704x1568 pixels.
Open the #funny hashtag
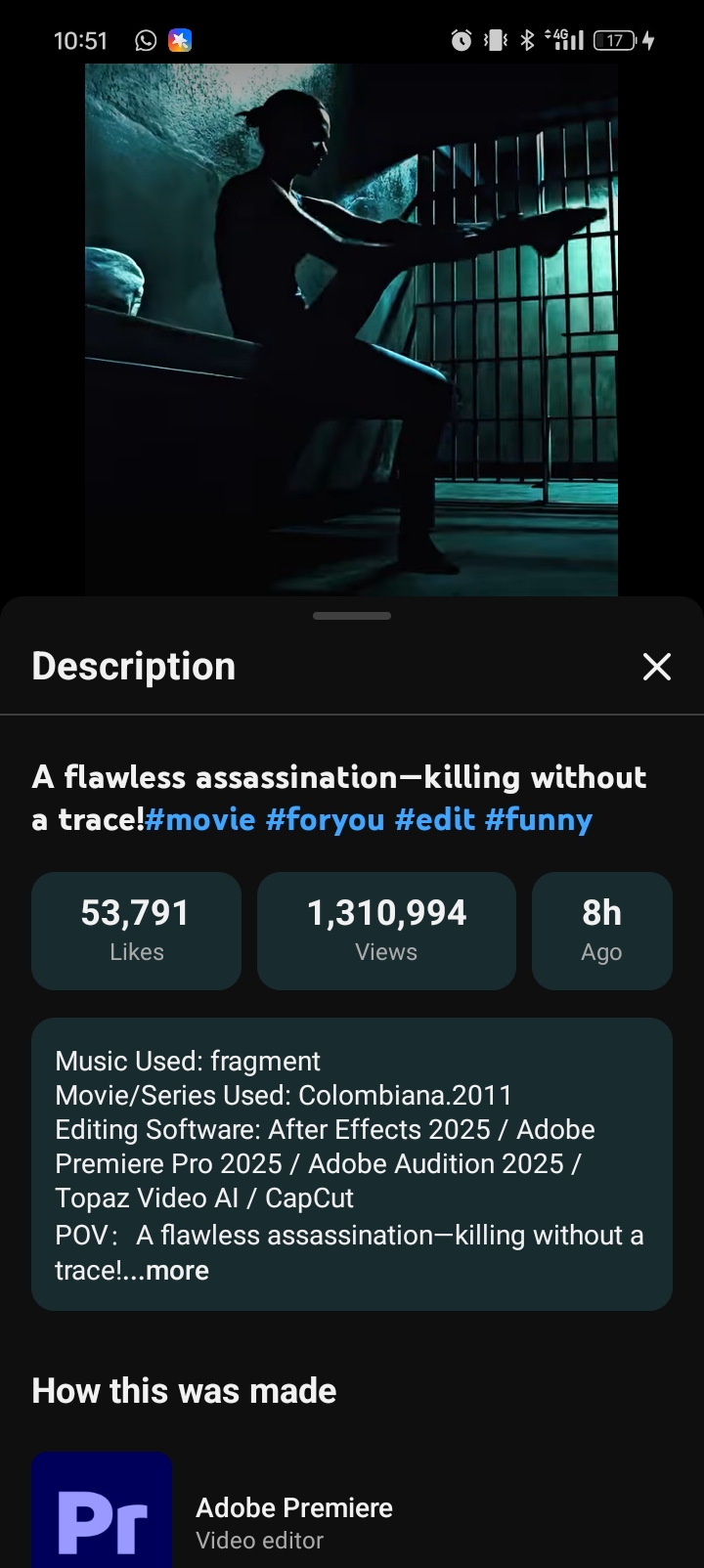click(x=538, y=819)
